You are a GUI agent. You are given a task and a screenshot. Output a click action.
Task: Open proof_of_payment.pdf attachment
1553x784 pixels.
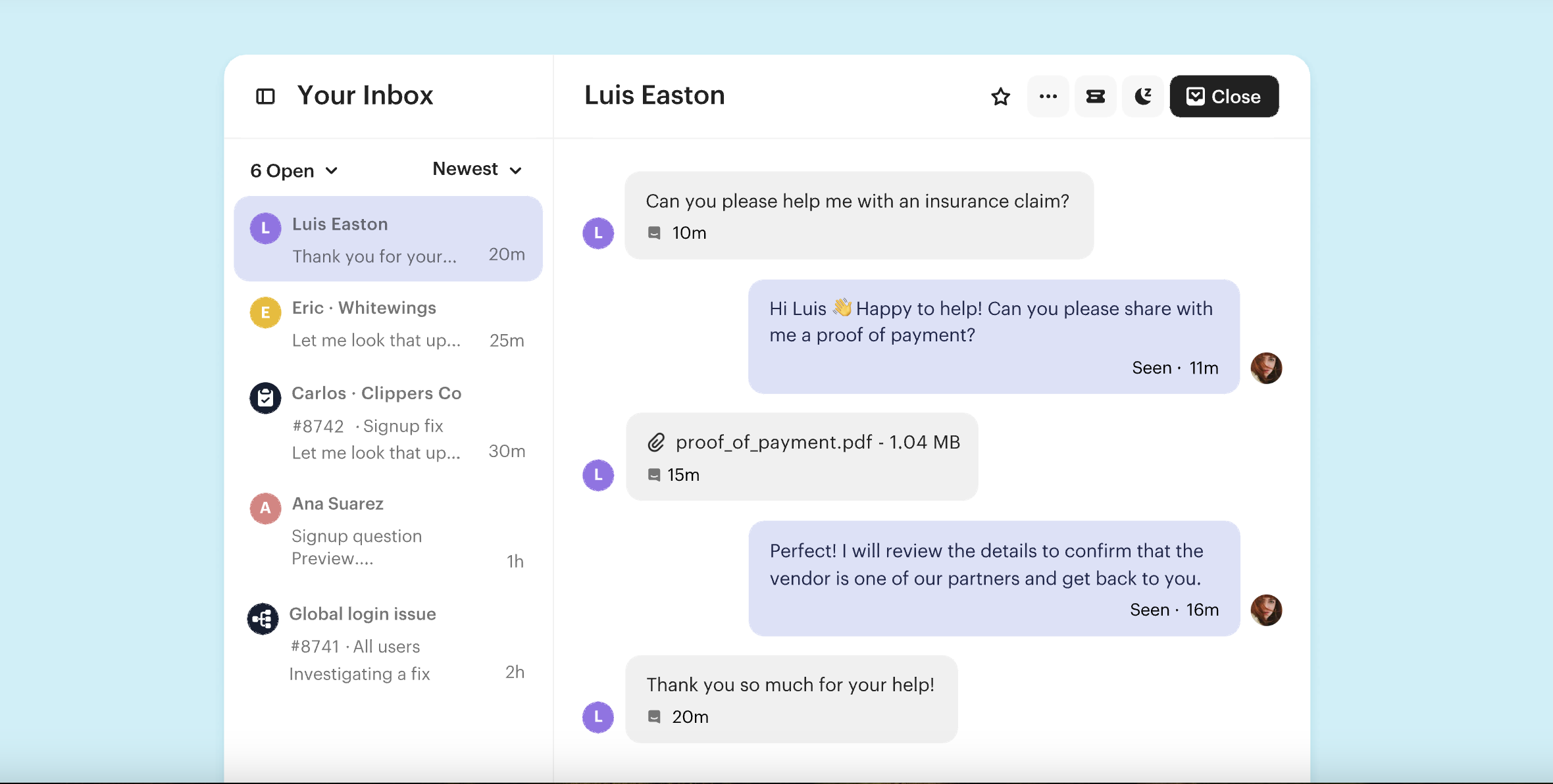[x=817, y=442]
